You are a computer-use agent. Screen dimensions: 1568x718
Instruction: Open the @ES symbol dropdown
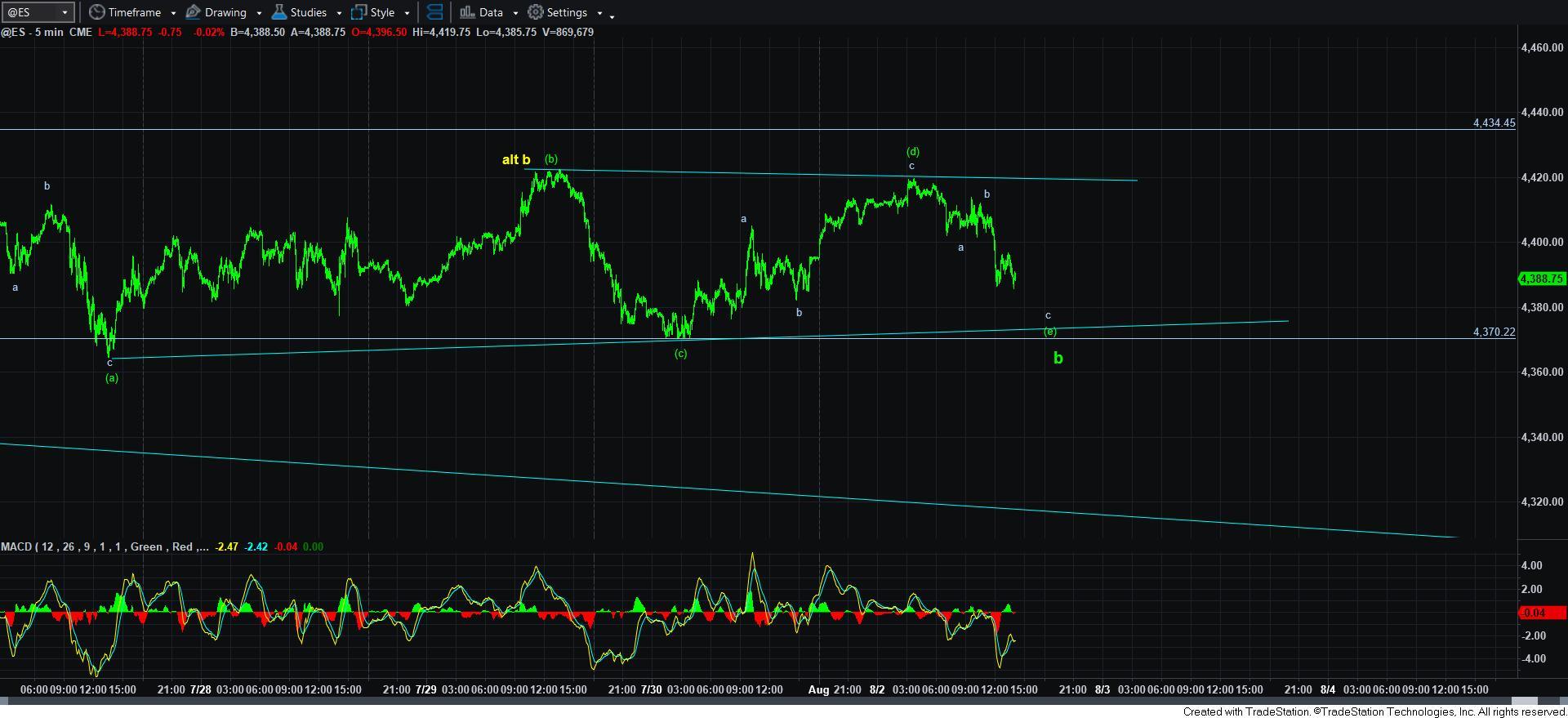click(64, 13)
